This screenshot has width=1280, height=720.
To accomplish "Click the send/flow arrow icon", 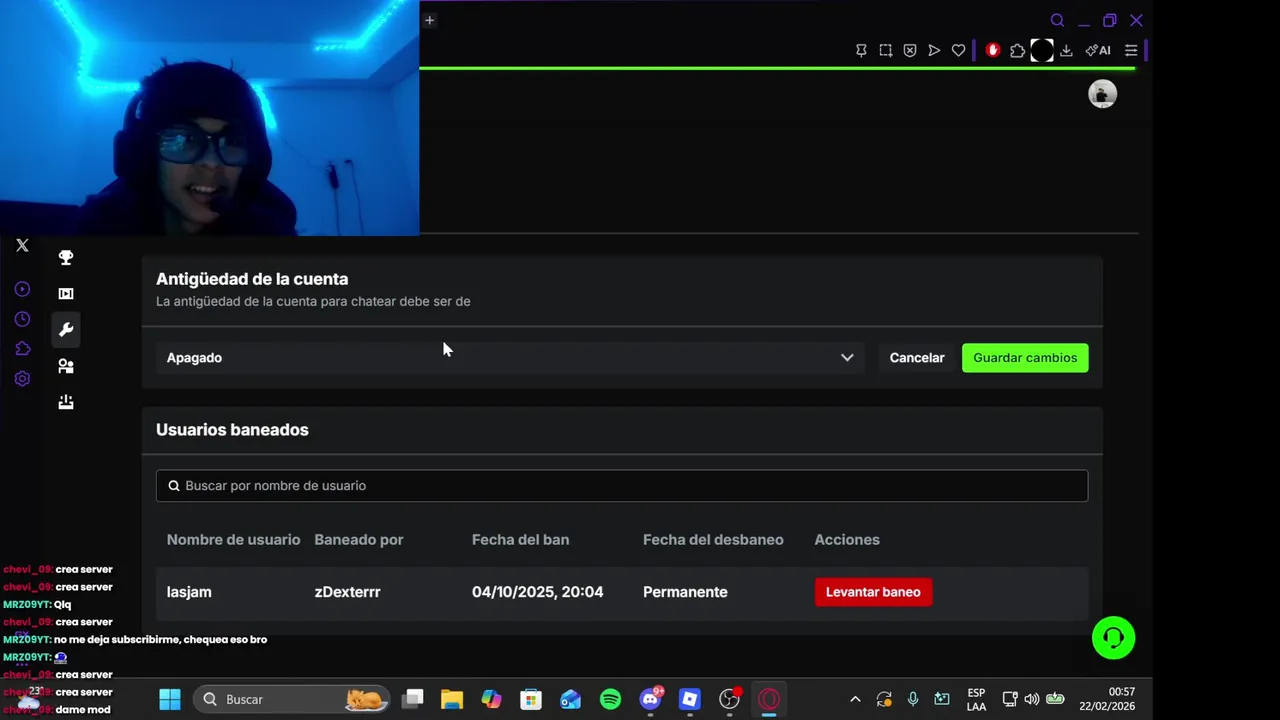I will 934,50.
